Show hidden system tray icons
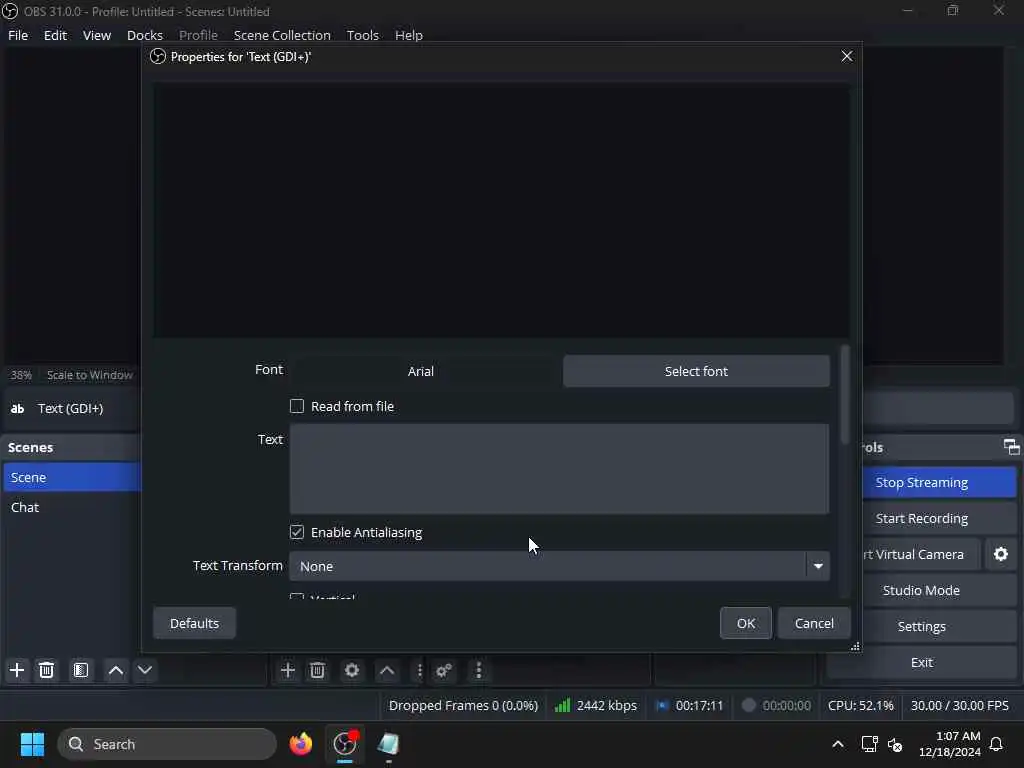Image resolution: width=1024 pixels, height=768 pixels. tap(838, 744)
